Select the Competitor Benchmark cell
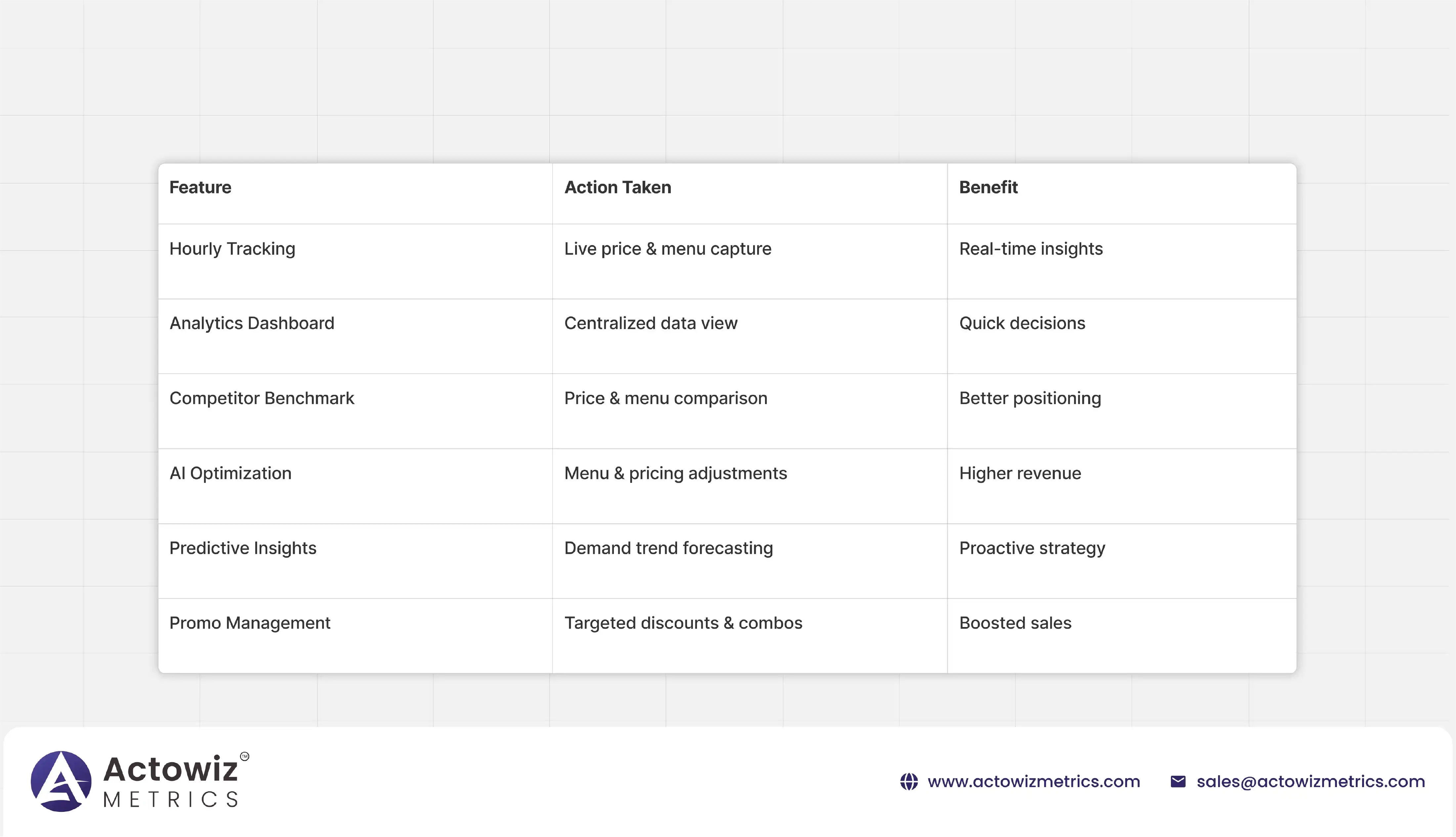The image size is (1456, 837). coord(262,398)
